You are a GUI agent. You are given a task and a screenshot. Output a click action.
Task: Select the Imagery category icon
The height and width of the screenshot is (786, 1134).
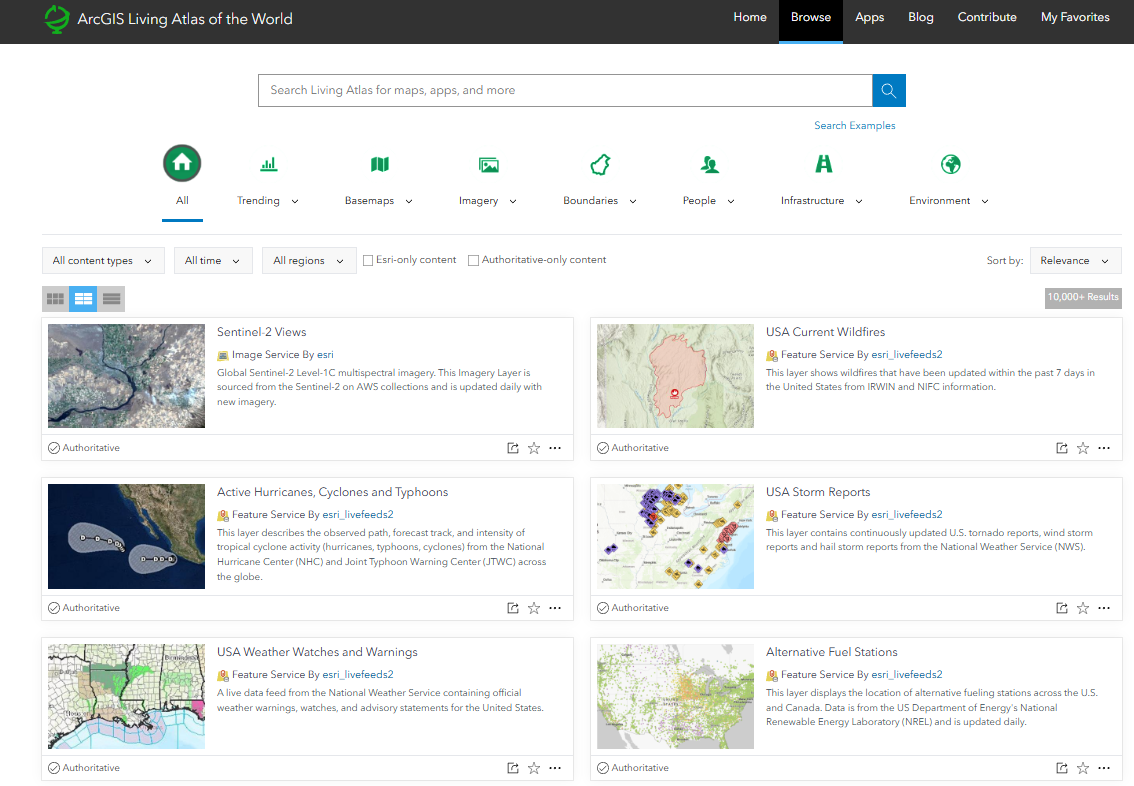point(488,164)
